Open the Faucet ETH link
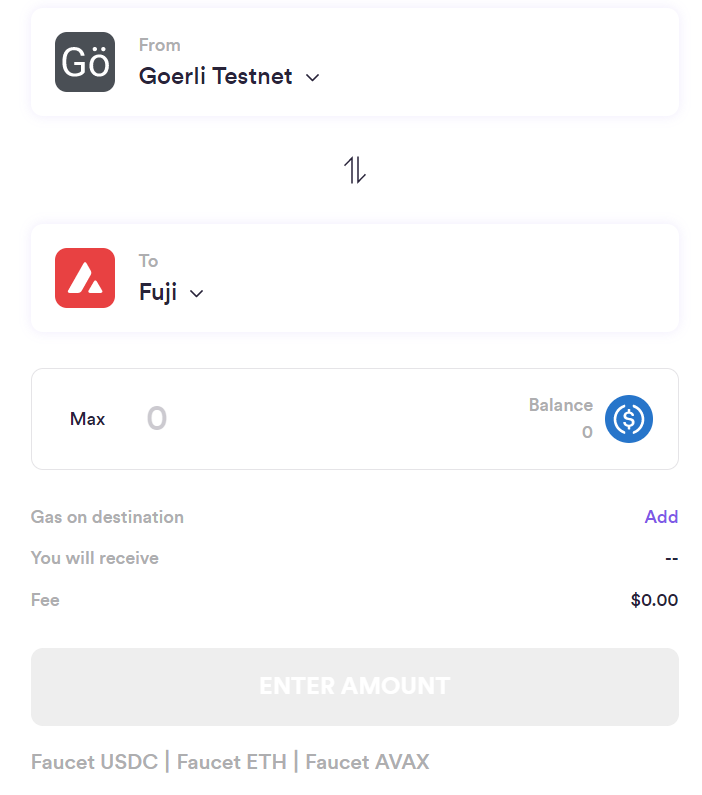Screen dimensions: 702x795 (230, 762)
